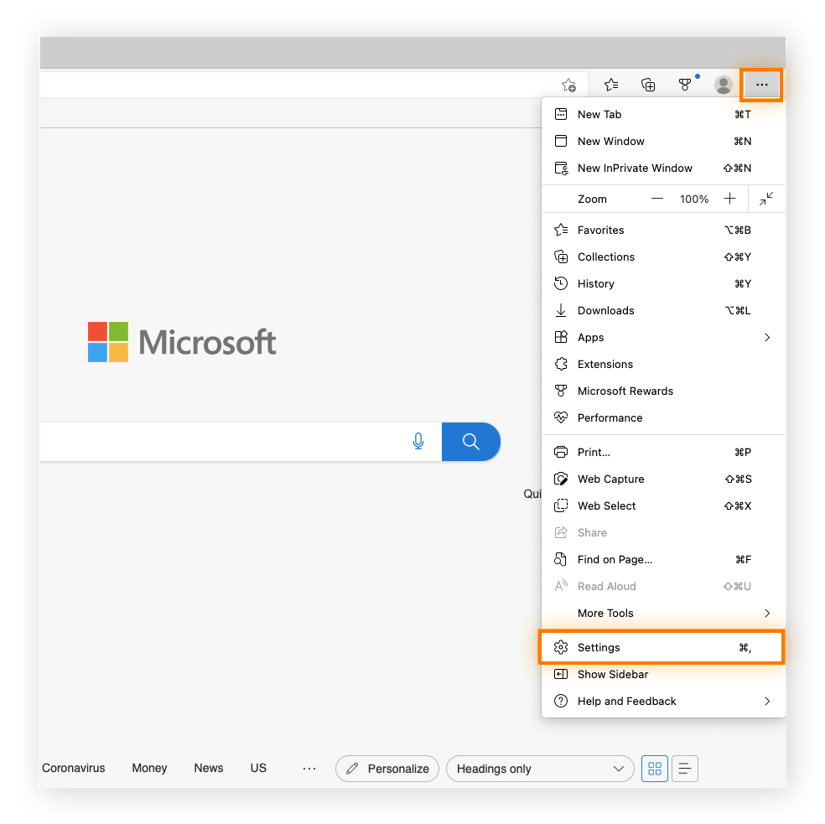Viewport: 825px width, 824px height.
Task: Open the Money news section
Action: pyautogui.click(x=149, y=768)
